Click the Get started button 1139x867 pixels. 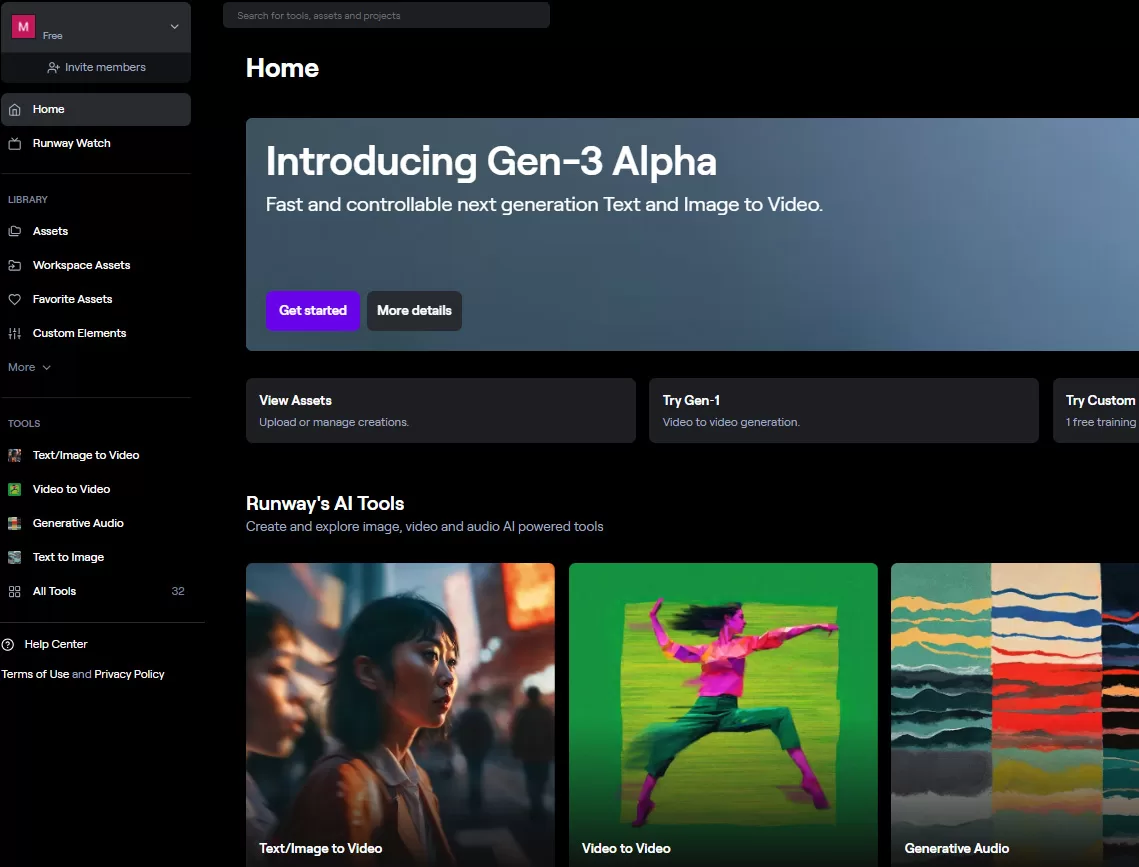coord(312,311)
